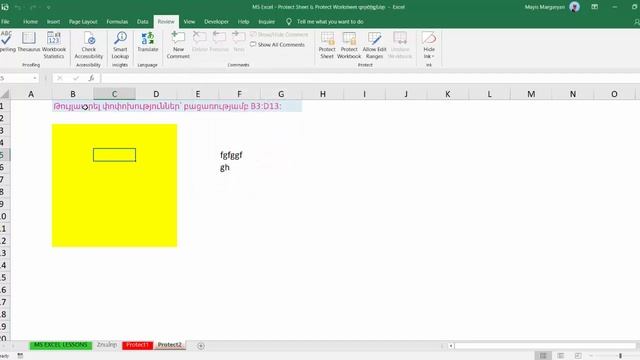Switch to the Formulas tab
Screen dimensions: 640x360
click(x=117, y=22)
